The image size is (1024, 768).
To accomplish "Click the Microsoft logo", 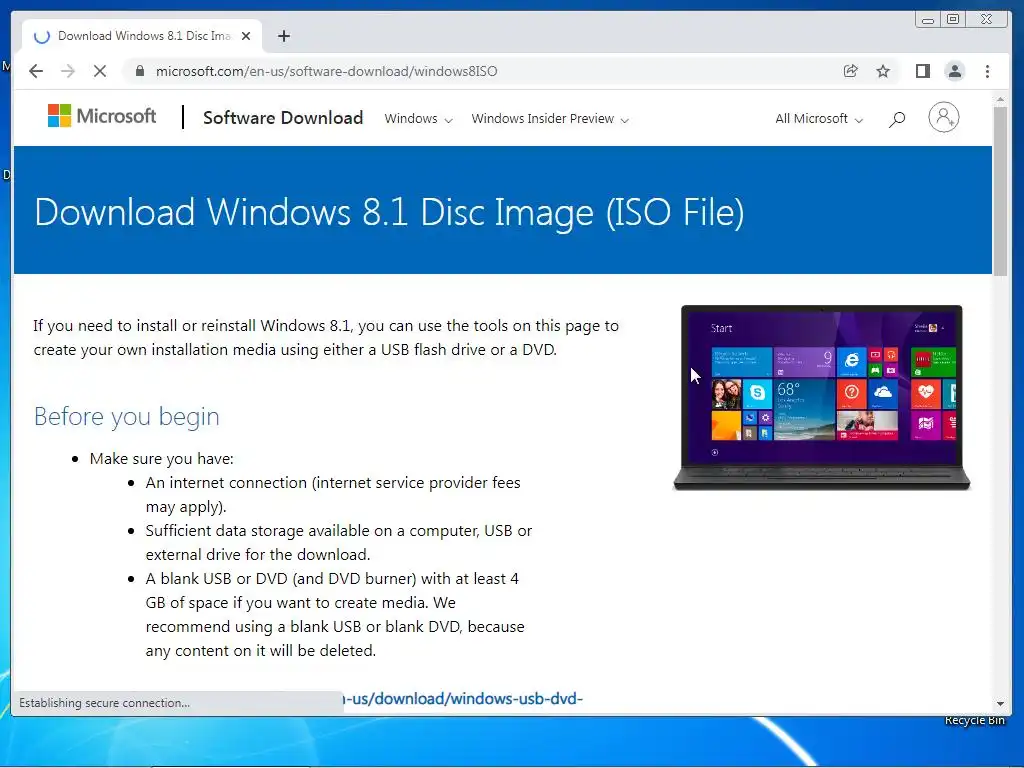I will 103,116.
